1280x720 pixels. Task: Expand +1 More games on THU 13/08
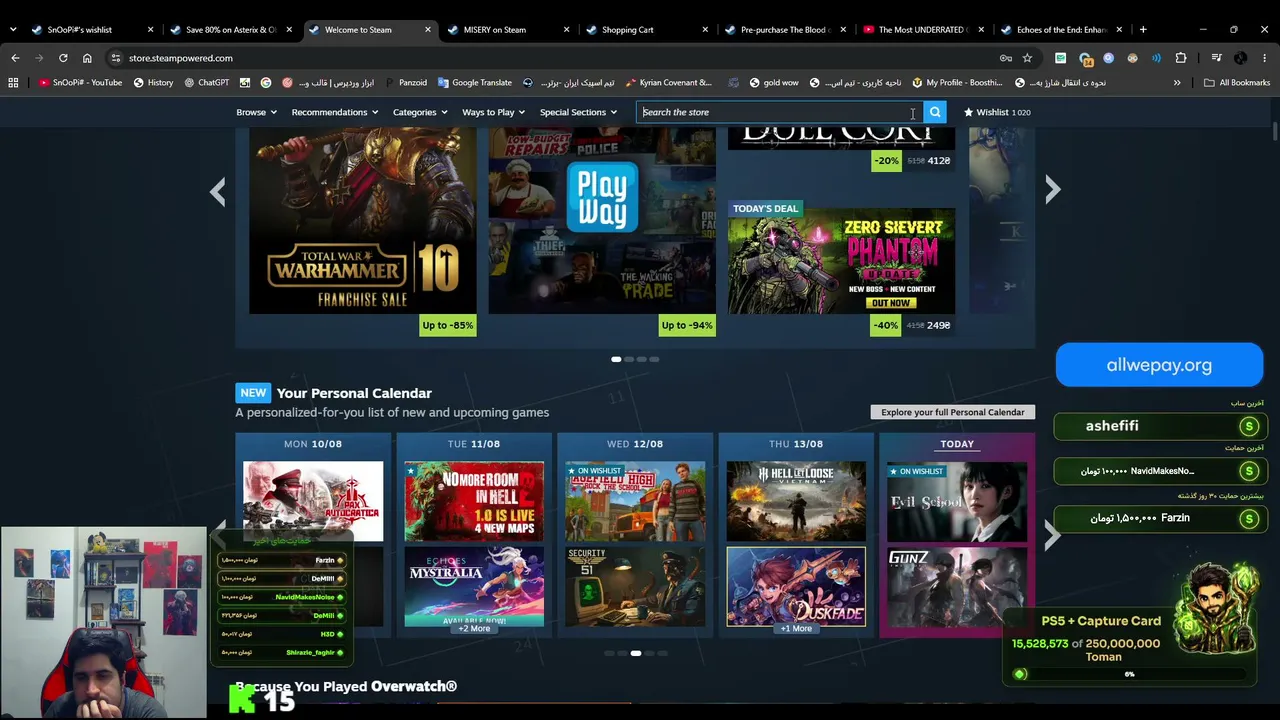pyautogui.click(x=796, y=629)
